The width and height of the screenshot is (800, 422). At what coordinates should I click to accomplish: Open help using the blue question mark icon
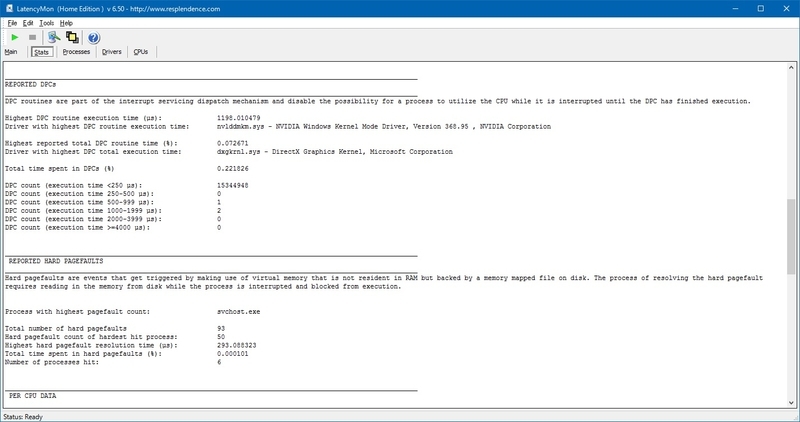click(93, 38)
